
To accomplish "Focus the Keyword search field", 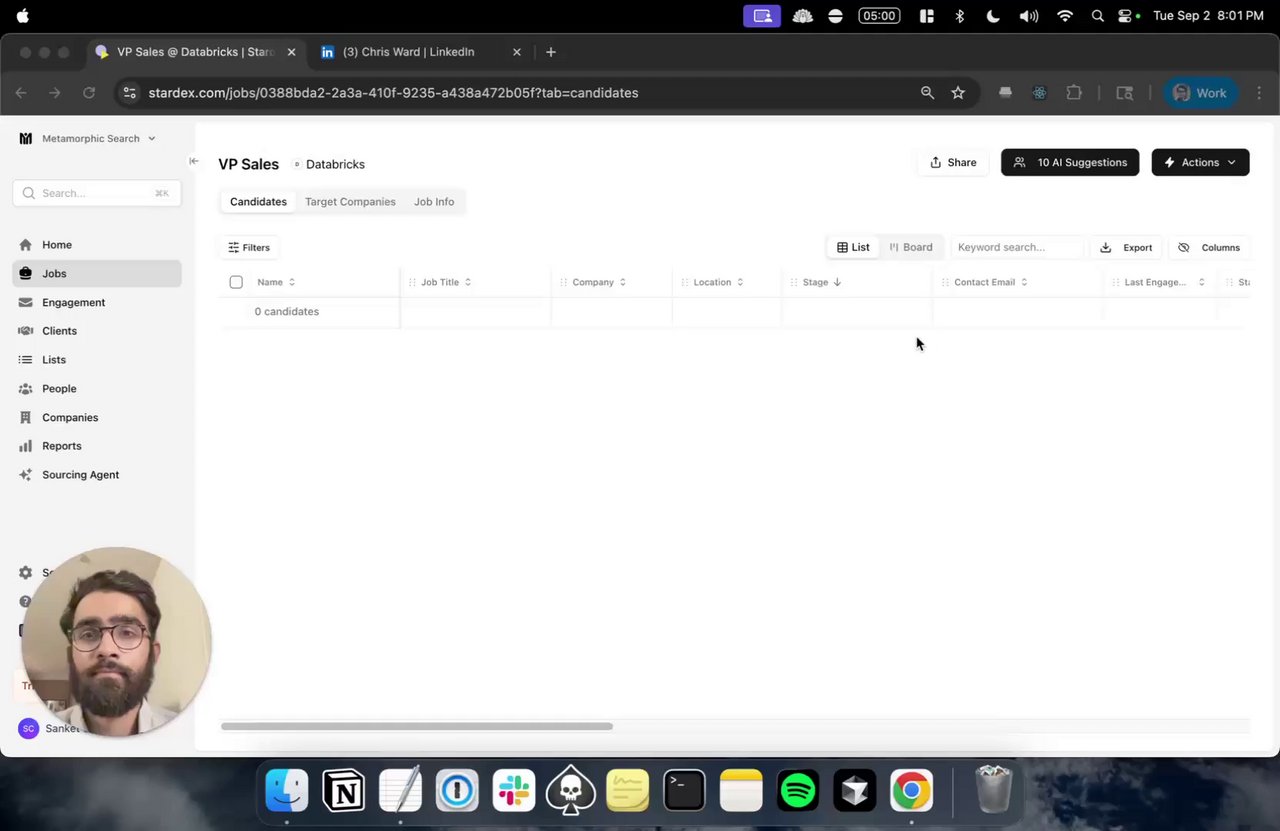I will coord(1016,247).
